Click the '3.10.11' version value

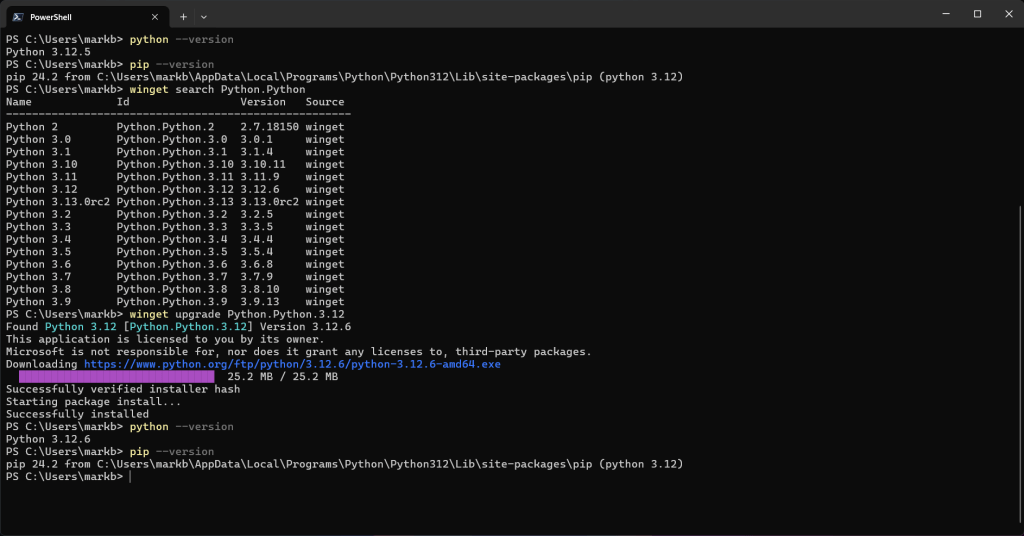[x=263, y=165]
